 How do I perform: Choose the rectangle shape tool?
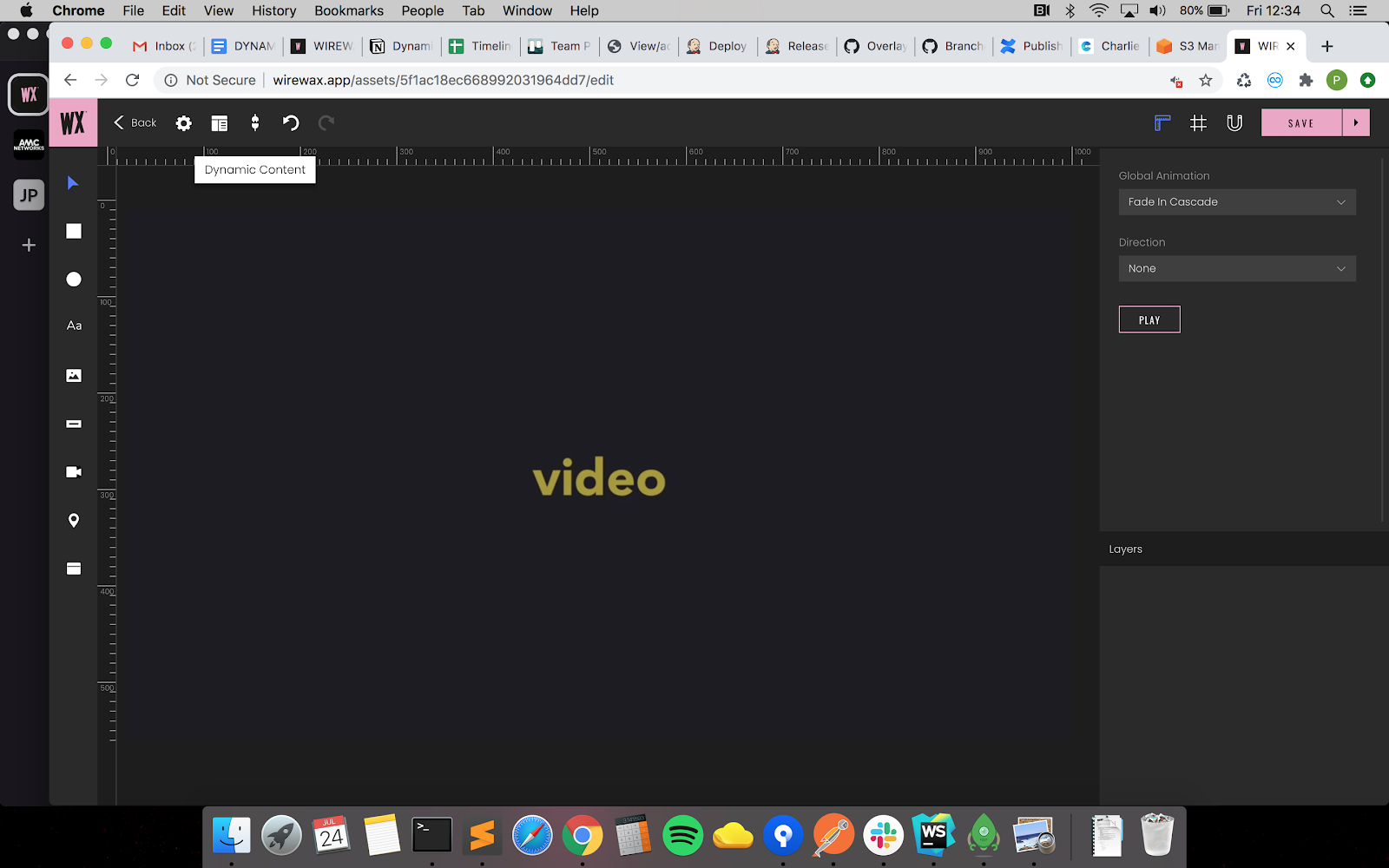[x=74, y=231]
